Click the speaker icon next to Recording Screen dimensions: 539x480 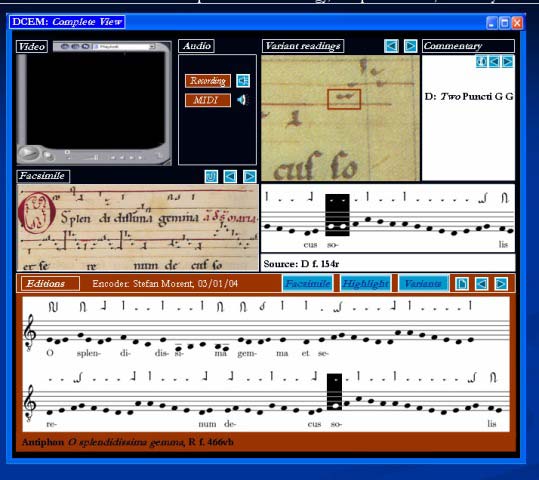click(243, 81)
